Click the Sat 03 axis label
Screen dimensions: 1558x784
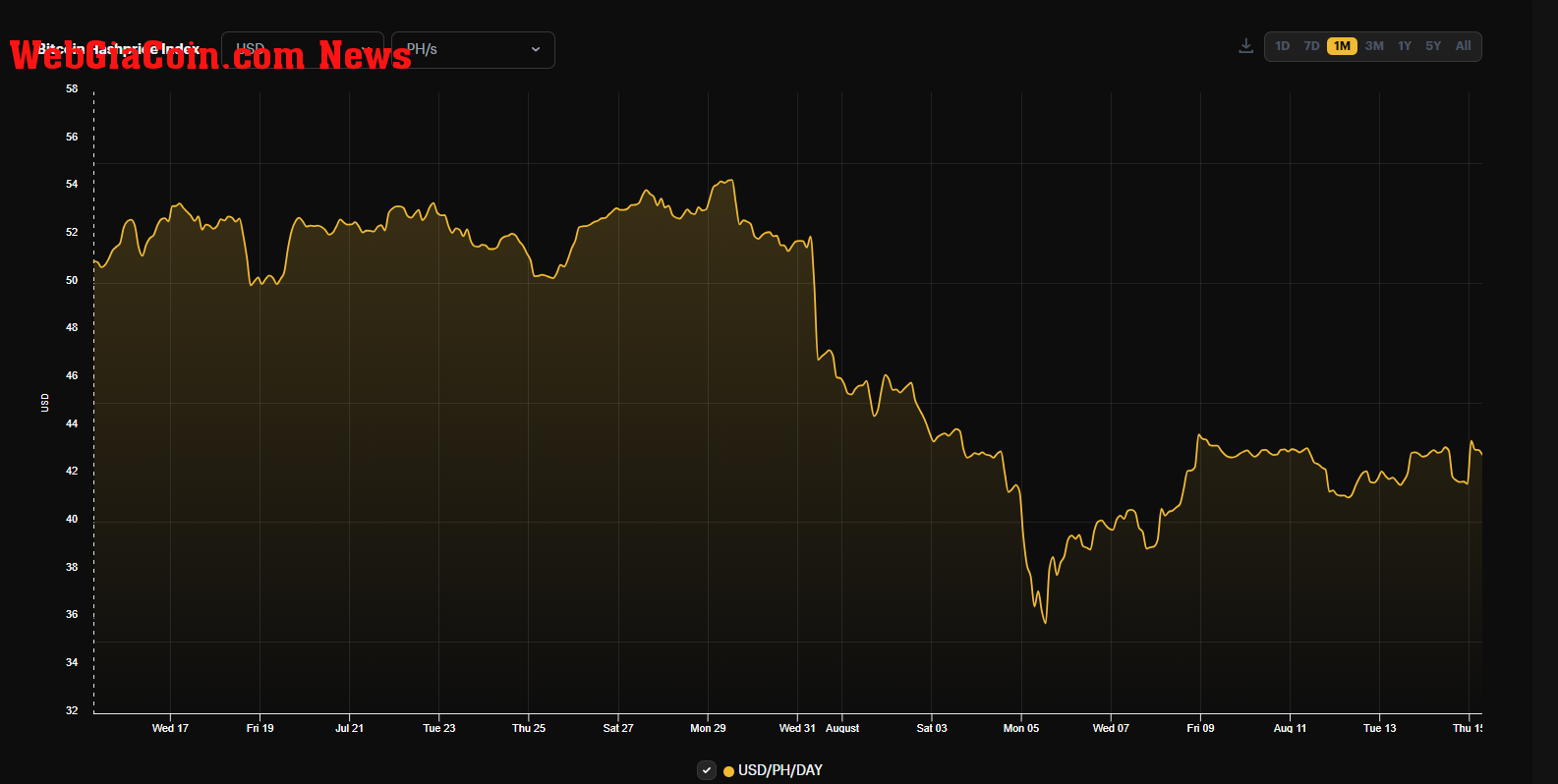click(x=932, y=728)
